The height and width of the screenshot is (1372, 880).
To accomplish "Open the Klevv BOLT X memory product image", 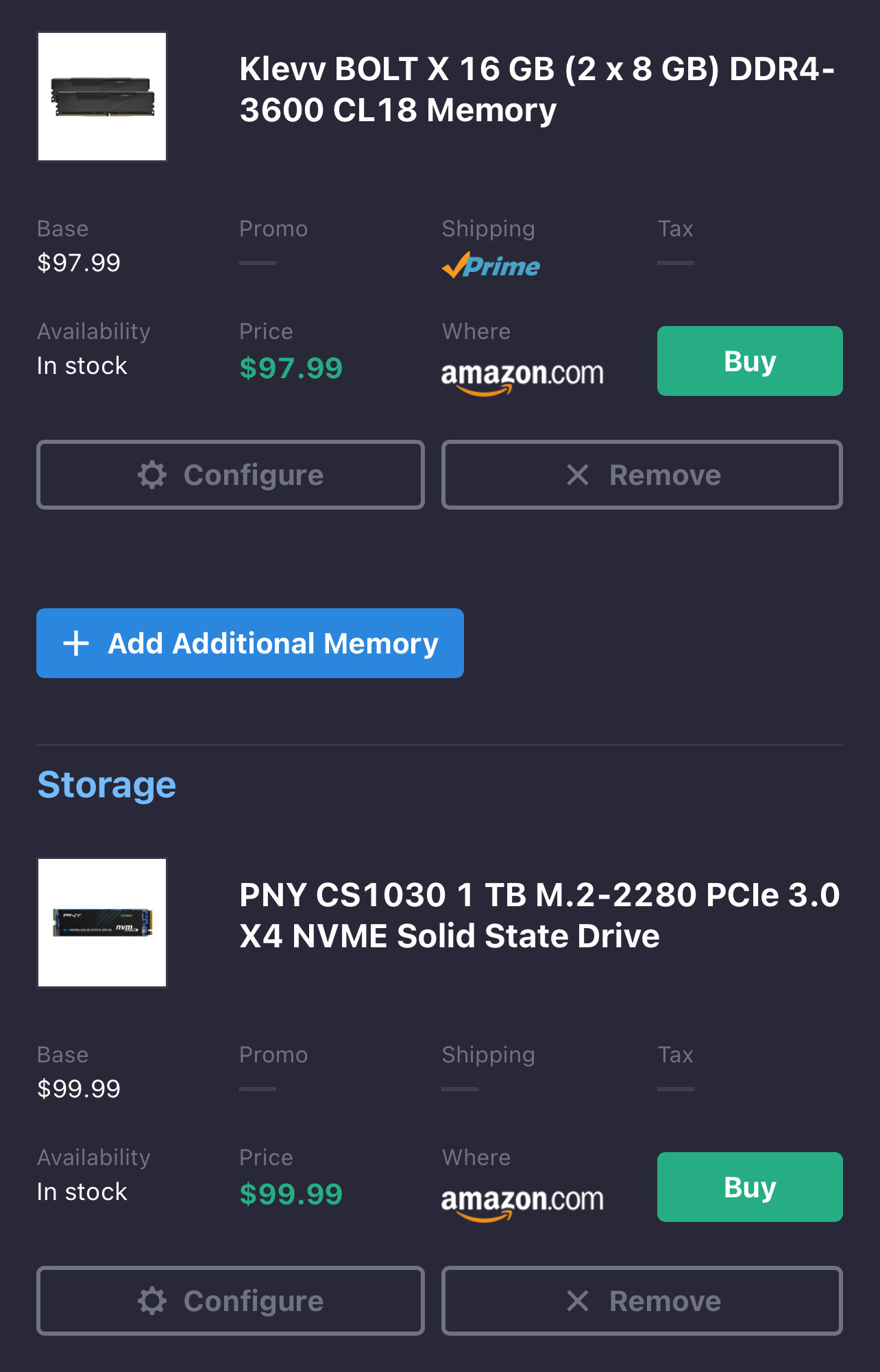I will point(102,97).
